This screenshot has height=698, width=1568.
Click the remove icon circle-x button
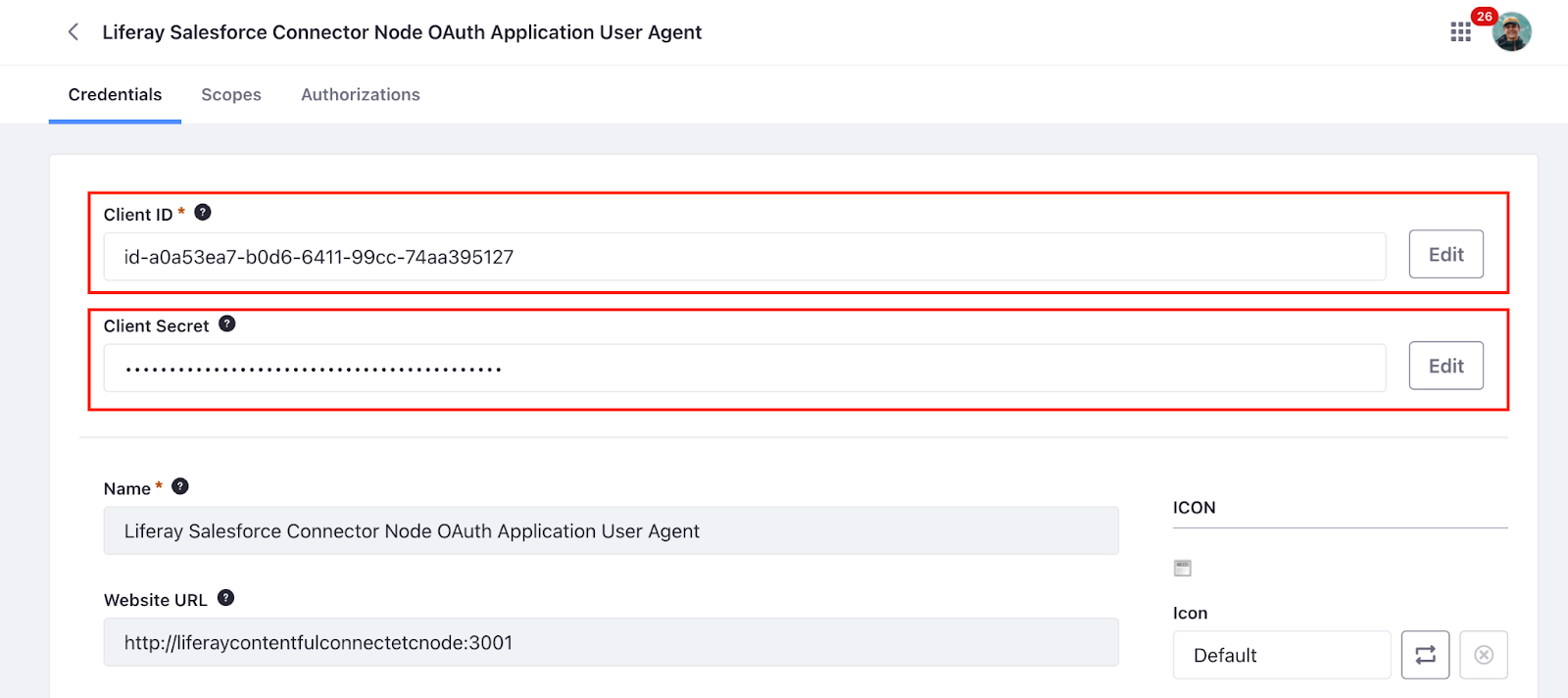tap(1484, 655)
